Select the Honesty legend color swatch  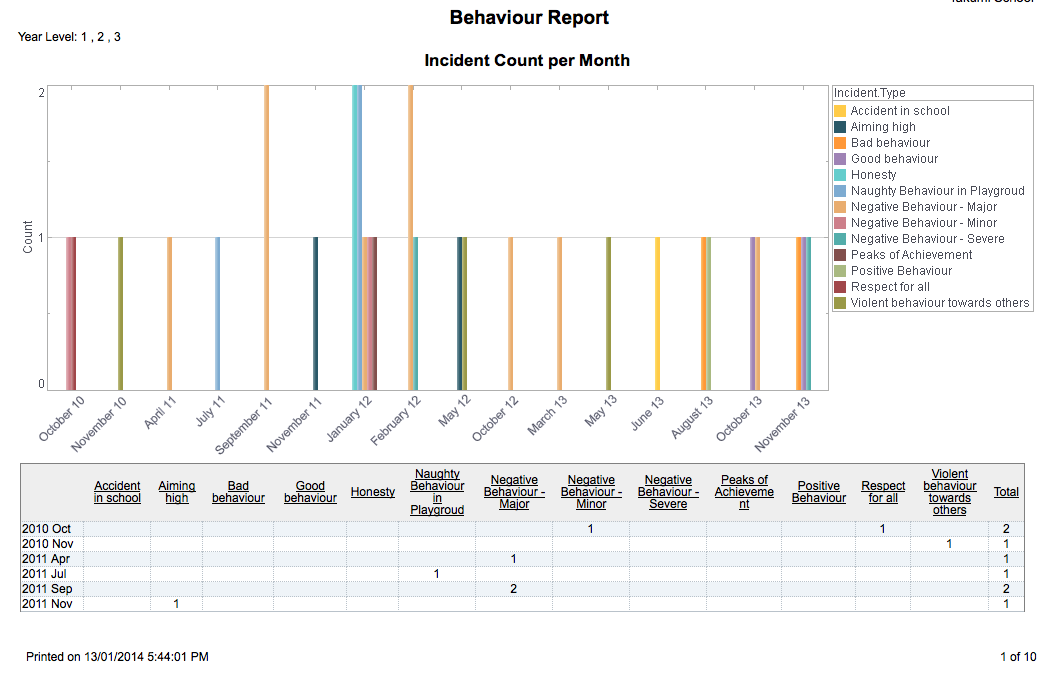point(840,175)
